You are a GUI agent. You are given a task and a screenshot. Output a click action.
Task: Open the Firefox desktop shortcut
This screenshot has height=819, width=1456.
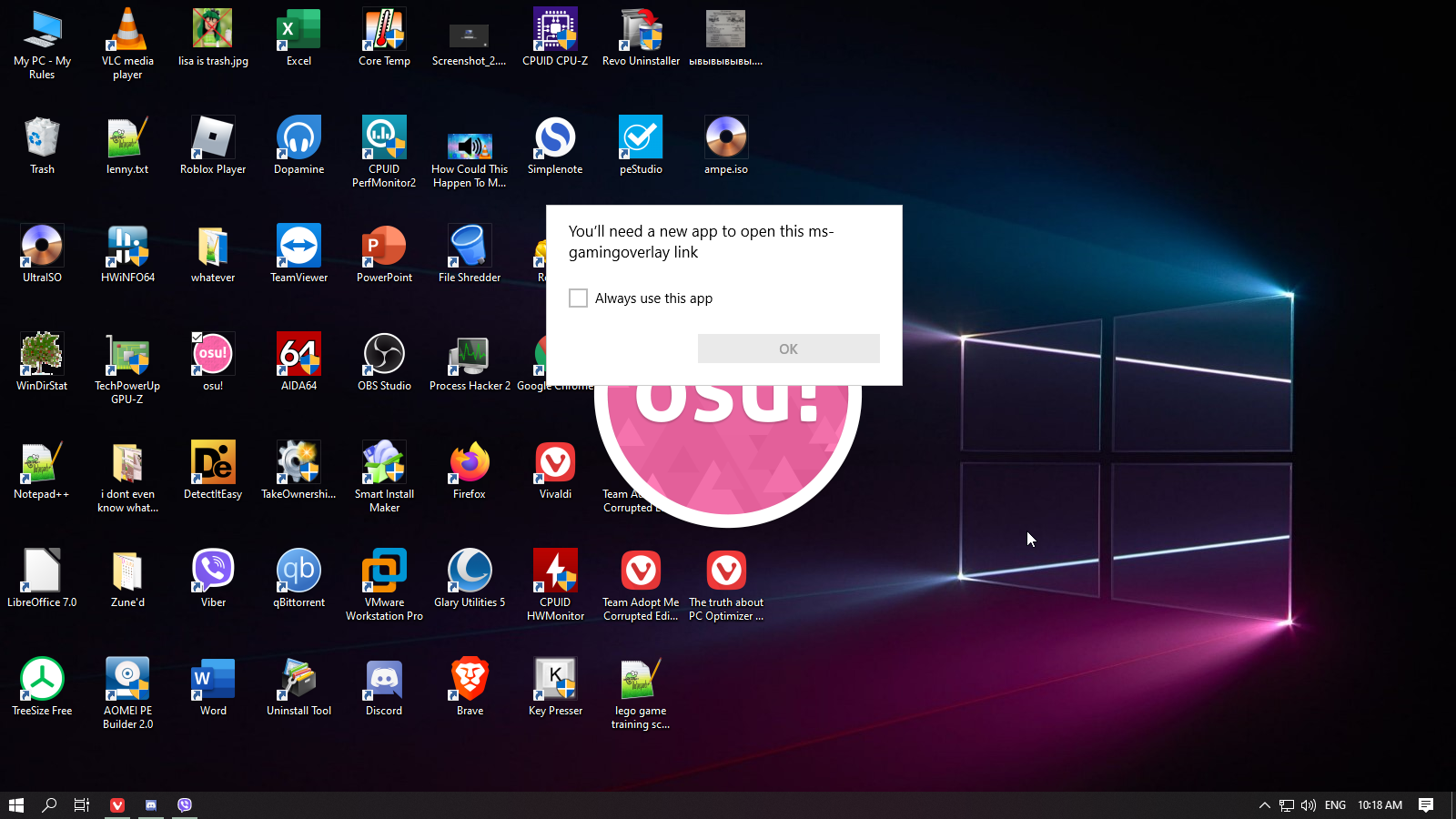point(470,470)
